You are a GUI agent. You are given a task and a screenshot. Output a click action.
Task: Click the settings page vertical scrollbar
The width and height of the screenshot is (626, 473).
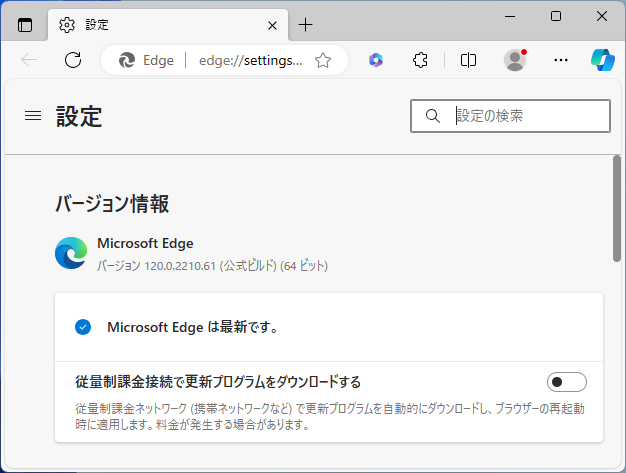617,208
